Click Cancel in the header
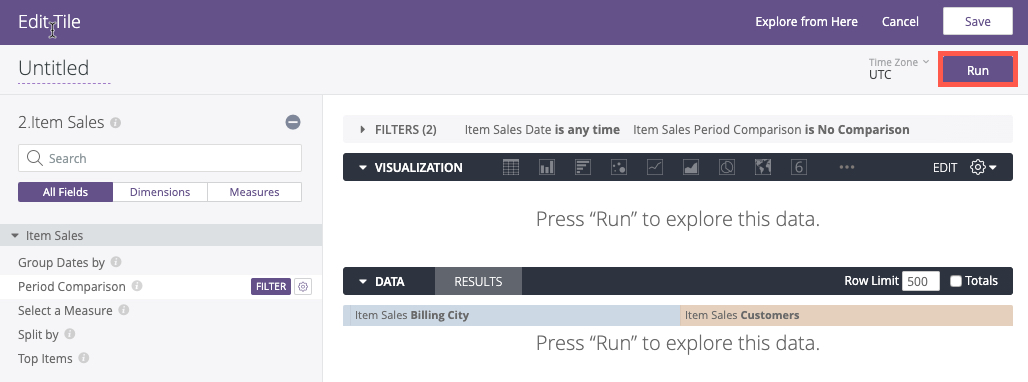Image resolution: width=1028 pixels, height=382 pixels. 900,22
